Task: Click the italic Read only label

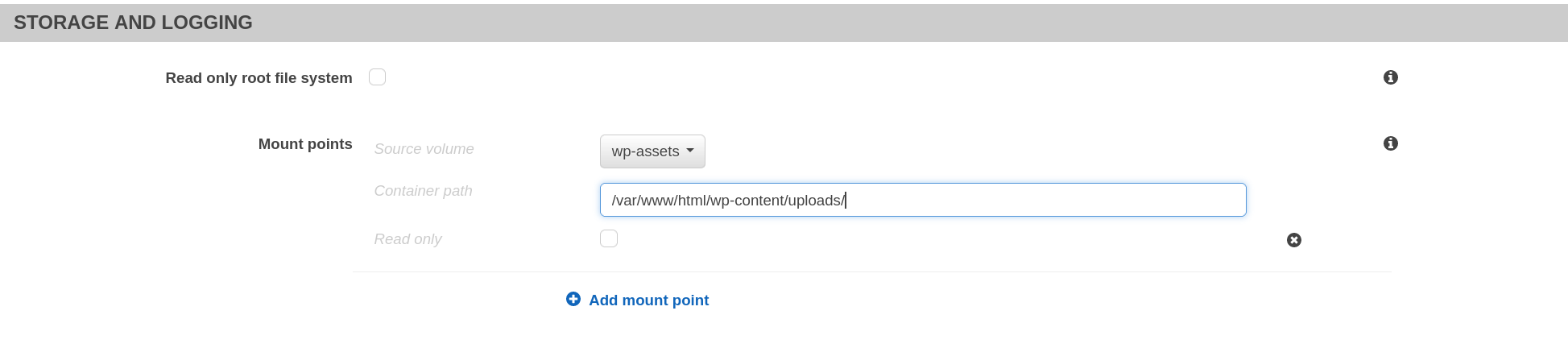Action: pyautogui.click(x=408, y=239)
